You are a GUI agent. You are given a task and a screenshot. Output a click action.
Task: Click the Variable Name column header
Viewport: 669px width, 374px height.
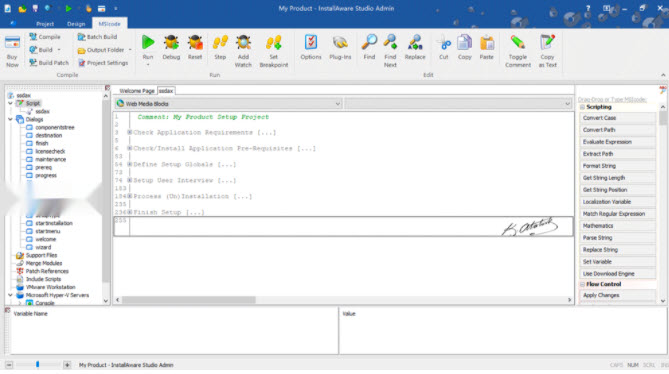pos(30,313)
